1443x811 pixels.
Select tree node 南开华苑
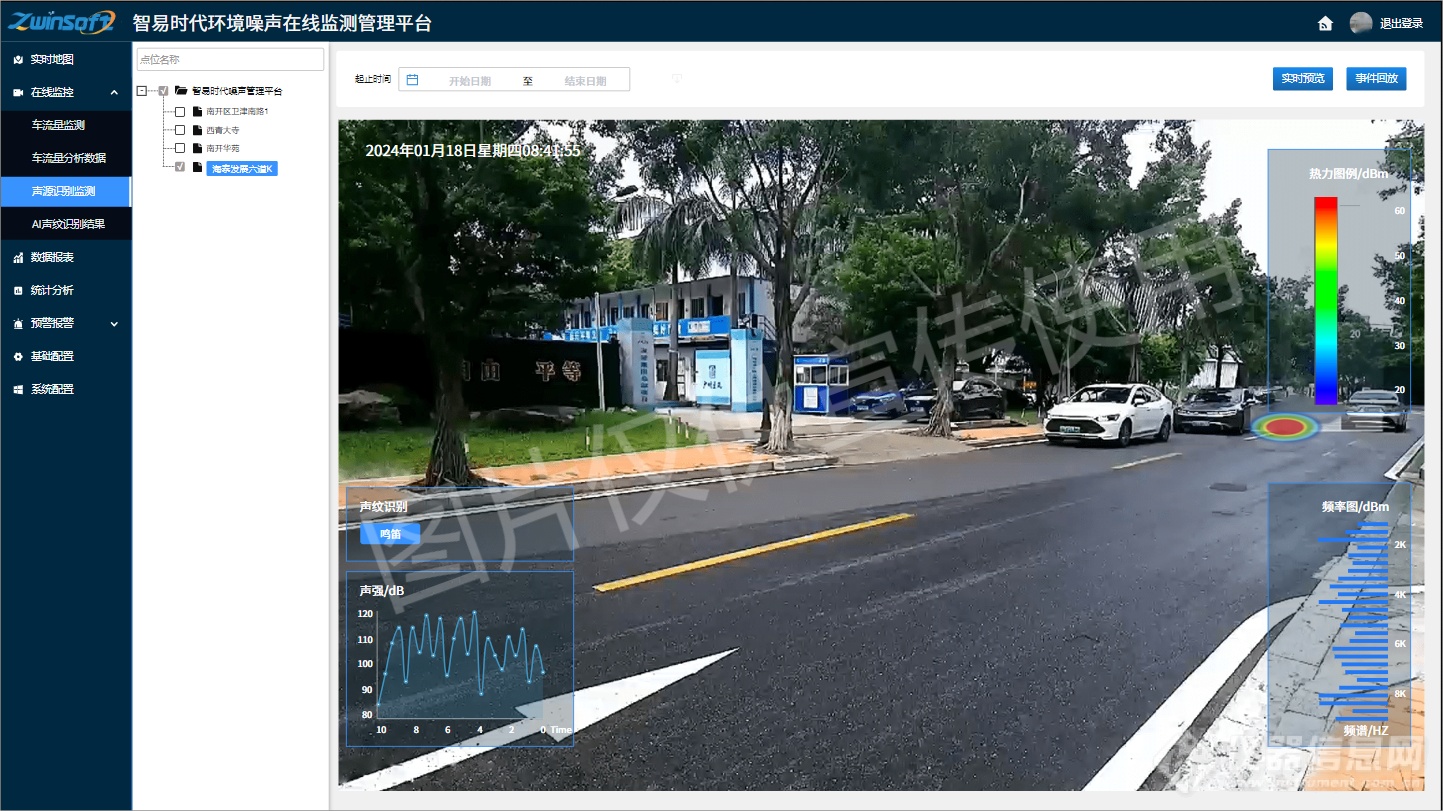[223, 148]
